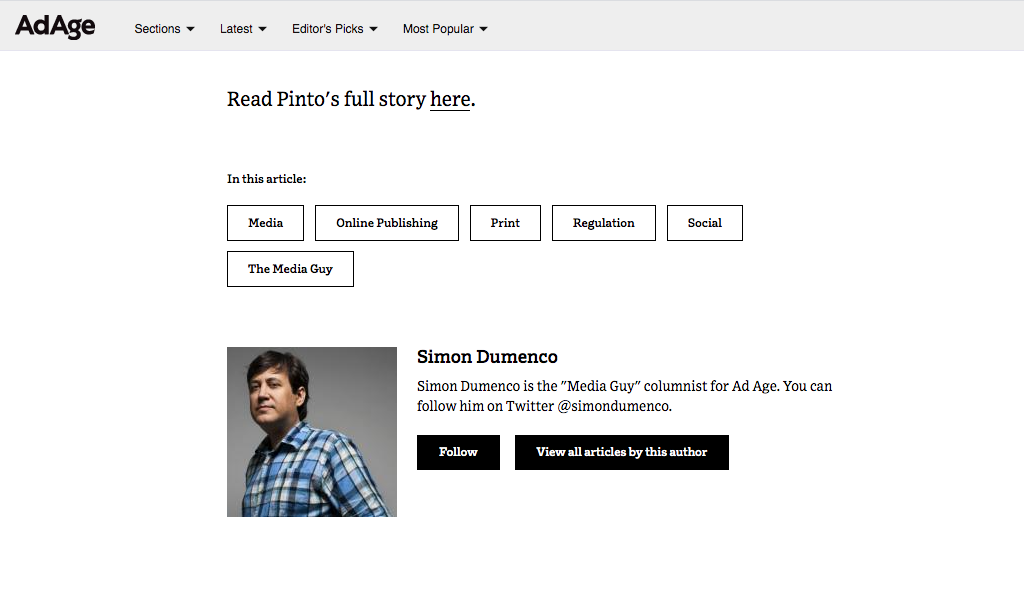
Task: Expand the Most Popular menu
Action: click(445, 29)
